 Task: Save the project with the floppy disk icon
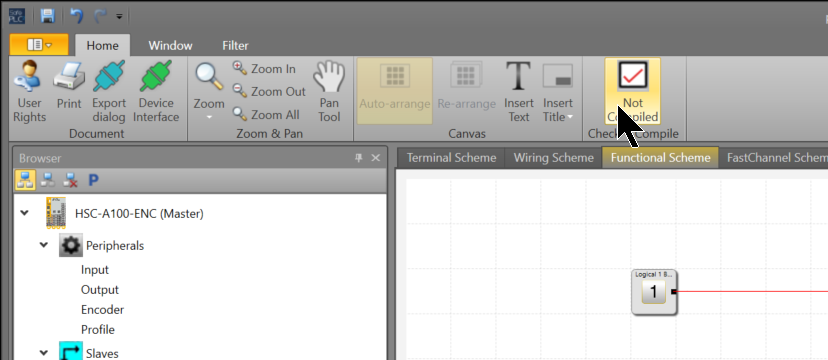coord(48,16)
